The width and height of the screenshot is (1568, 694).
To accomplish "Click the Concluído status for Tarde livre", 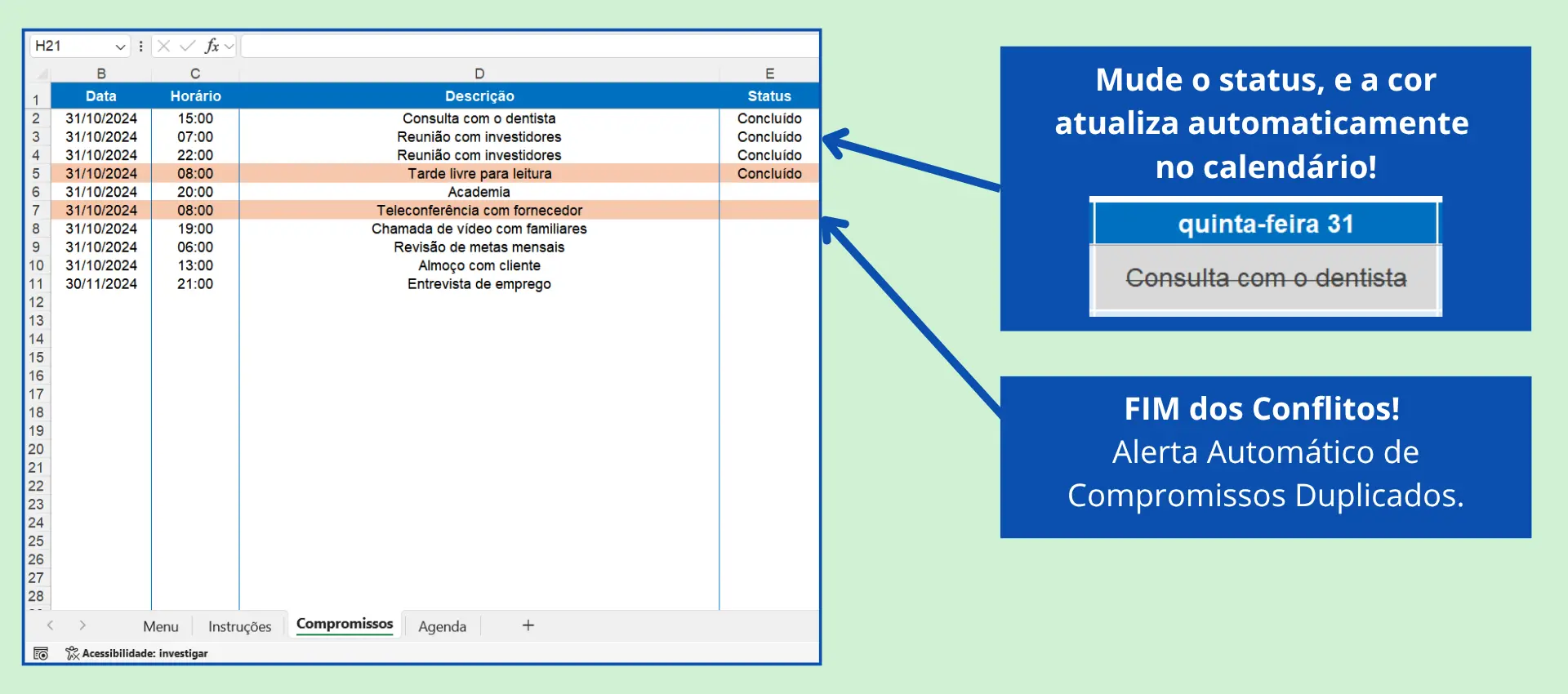I will [768, 174].
